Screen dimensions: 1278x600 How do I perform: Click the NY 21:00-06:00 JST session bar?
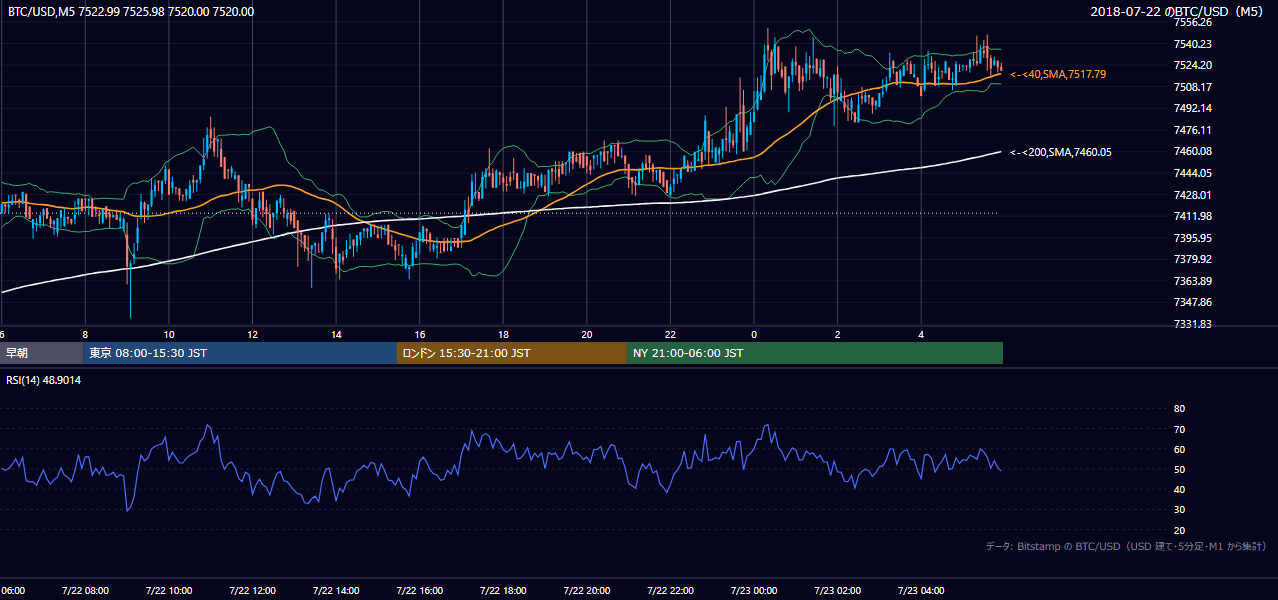815,353
